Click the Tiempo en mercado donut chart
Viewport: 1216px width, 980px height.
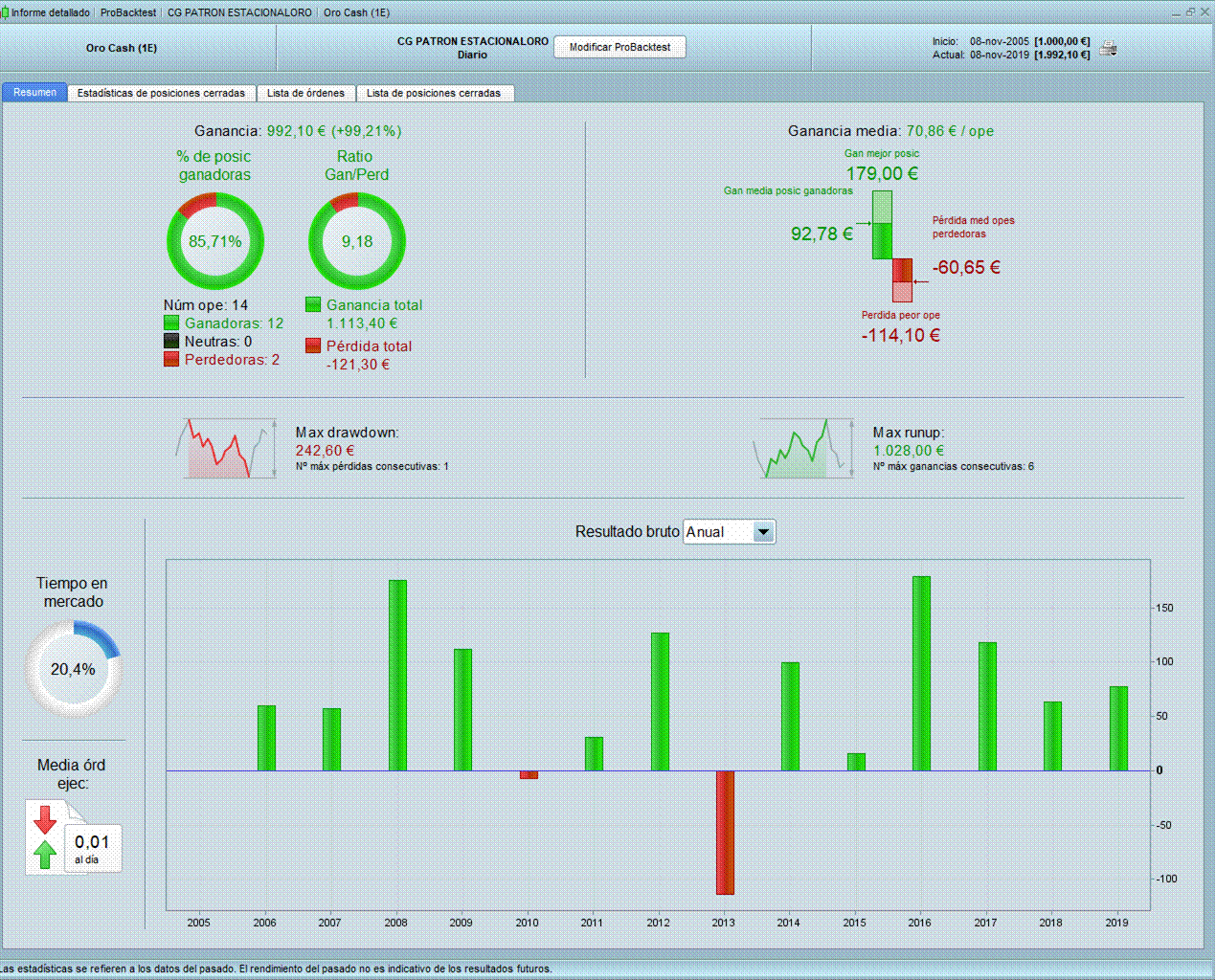pos(73,669)
